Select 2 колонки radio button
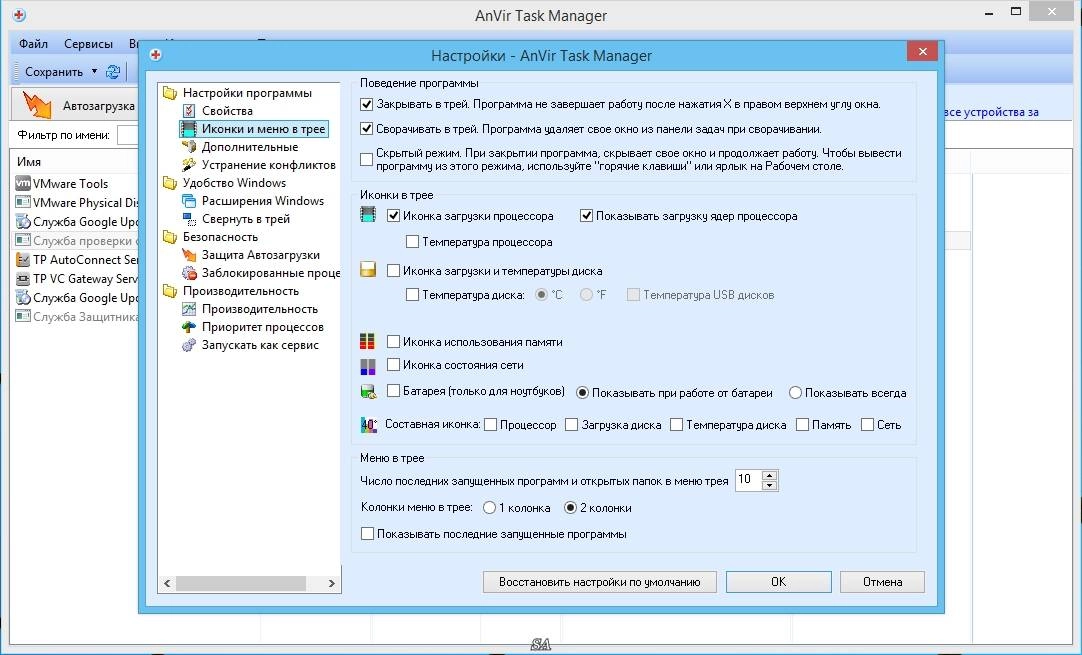The height and width of the screenshot is (655, 1082). coord(570,507)
